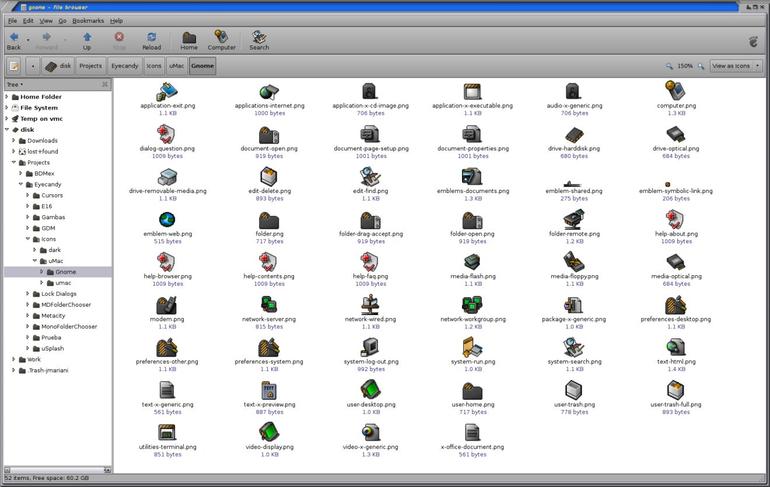Reload the current folder

click(151, 41)
